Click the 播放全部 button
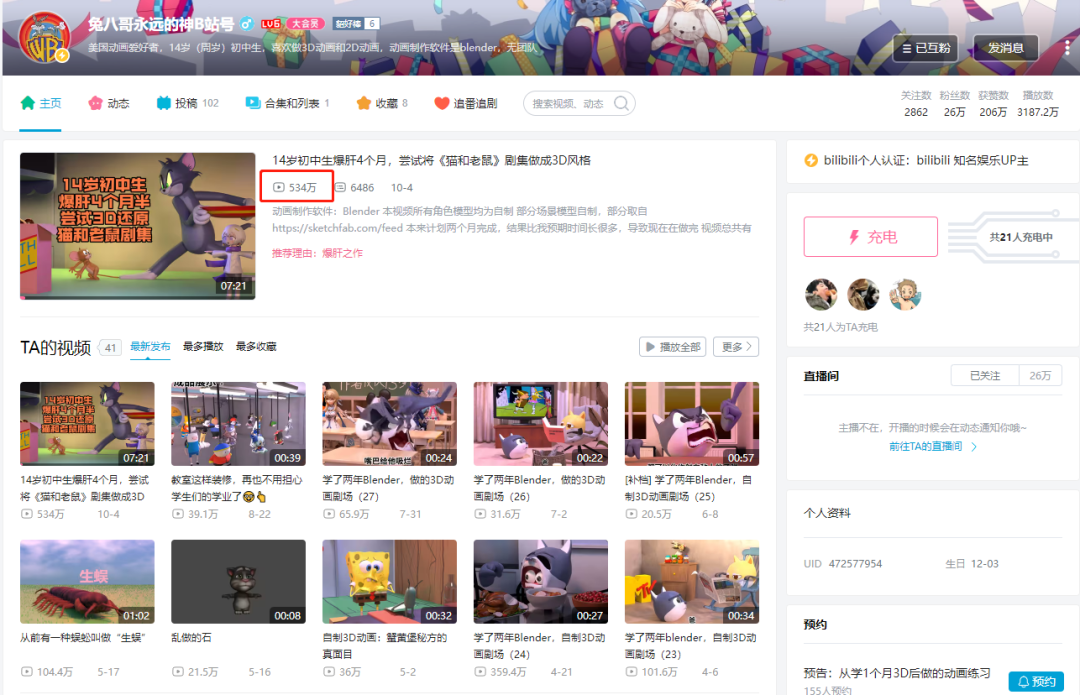Image resolution: width=1080 pixels, height=695 pixels. pos(673,347)
